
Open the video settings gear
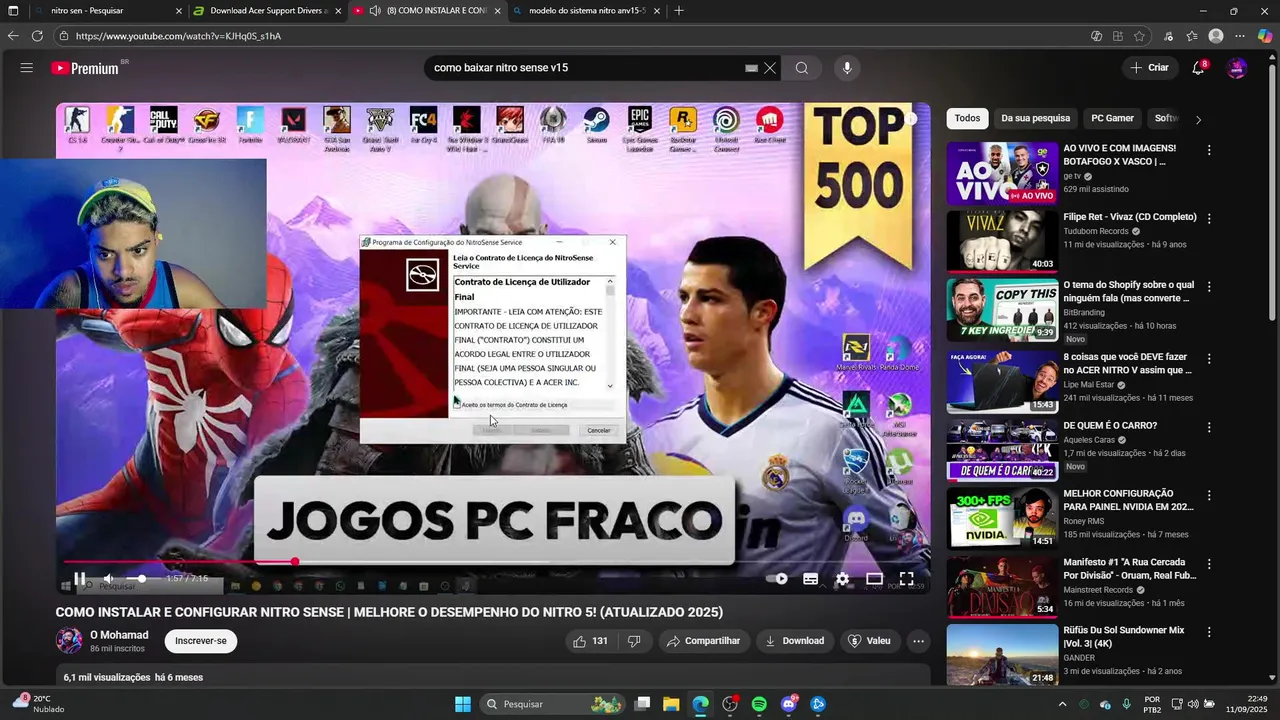click(842, 578)
